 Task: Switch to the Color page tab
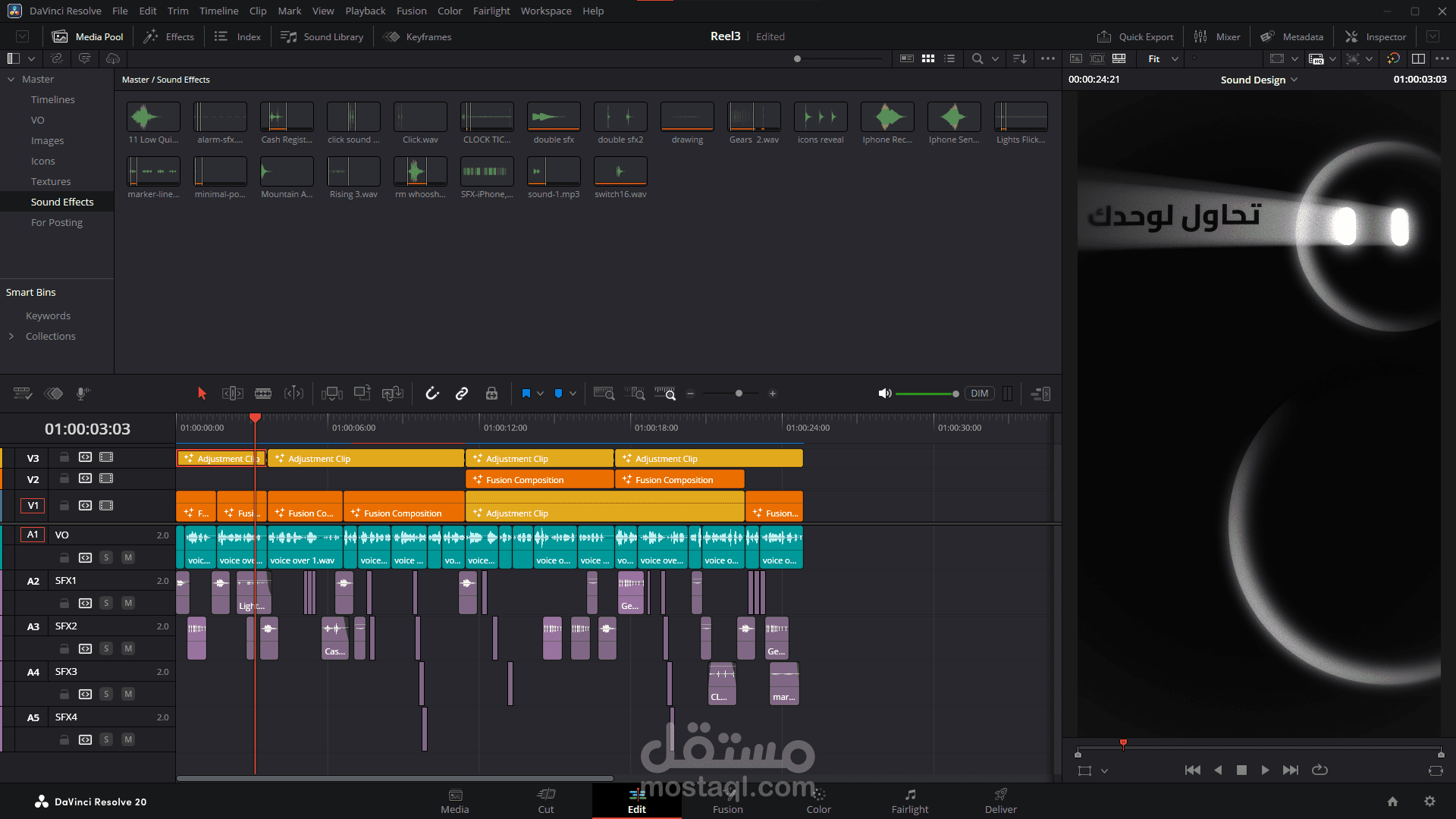tap(818, 801)
